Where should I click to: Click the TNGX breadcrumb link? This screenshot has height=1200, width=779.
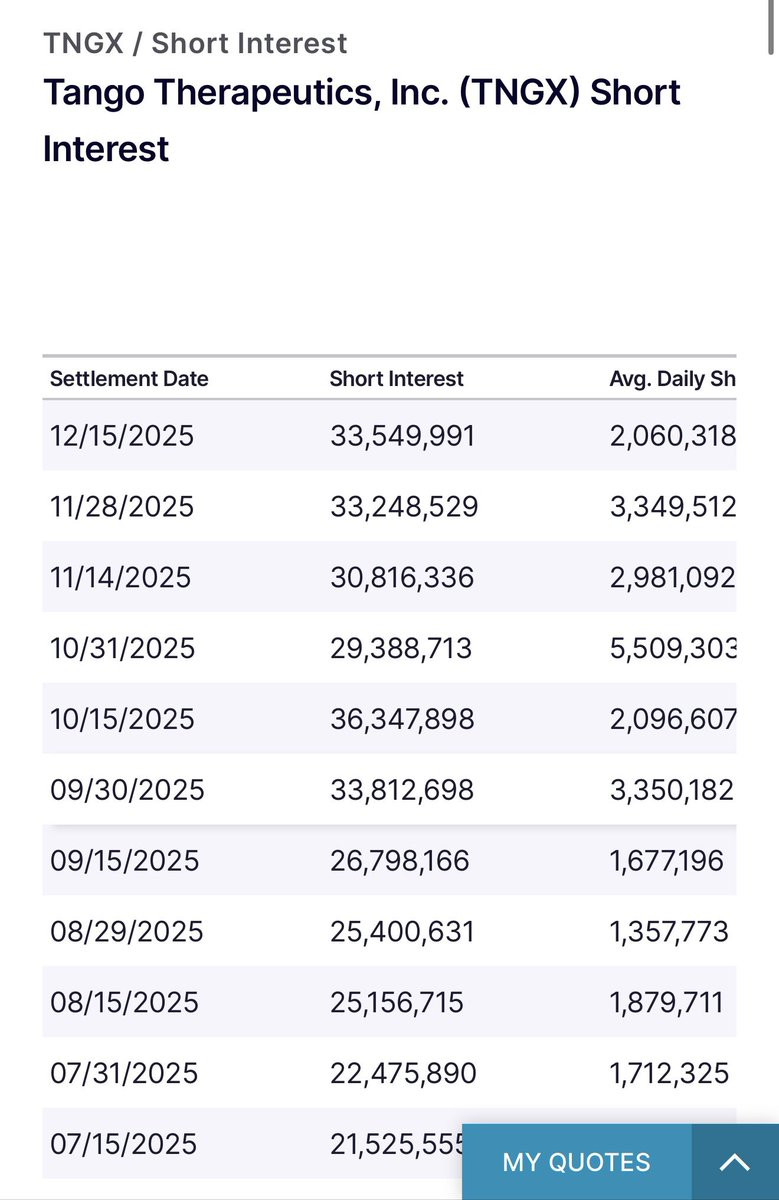pyautogui.click(x=83, y=43)
